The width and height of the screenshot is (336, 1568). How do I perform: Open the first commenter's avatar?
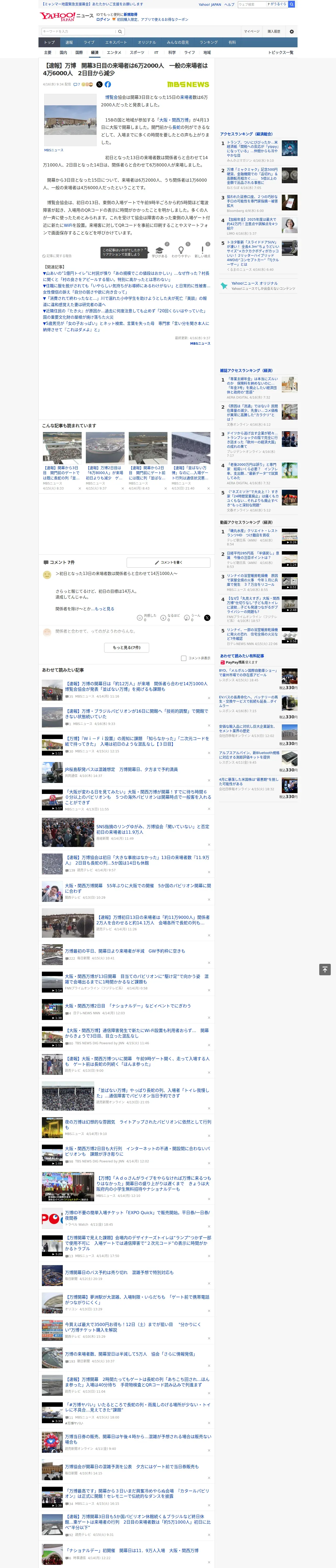click(x=47, y=575)
